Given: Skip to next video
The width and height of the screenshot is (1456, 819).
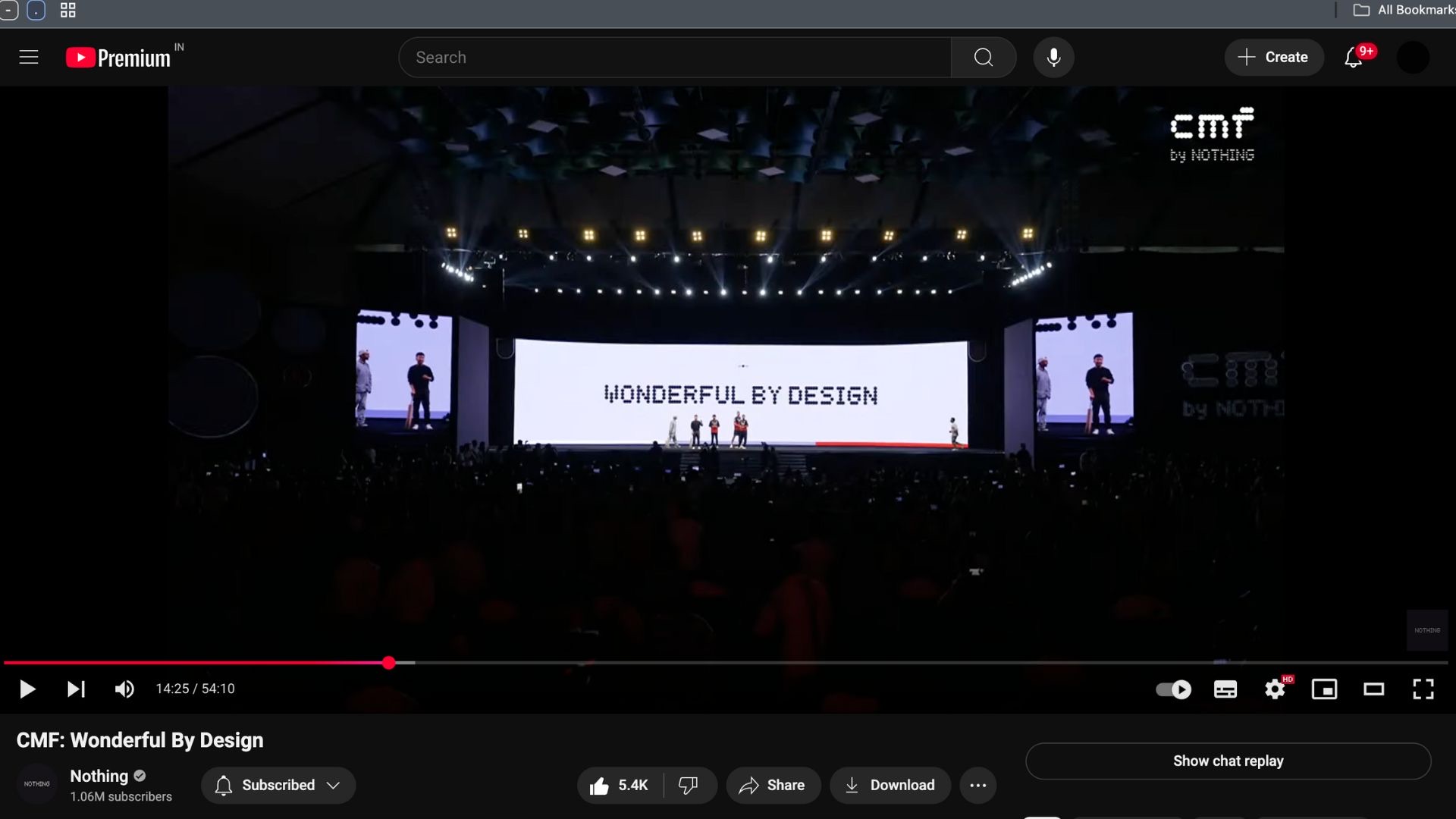Looking at the screenshot, I should click(76, 689).
